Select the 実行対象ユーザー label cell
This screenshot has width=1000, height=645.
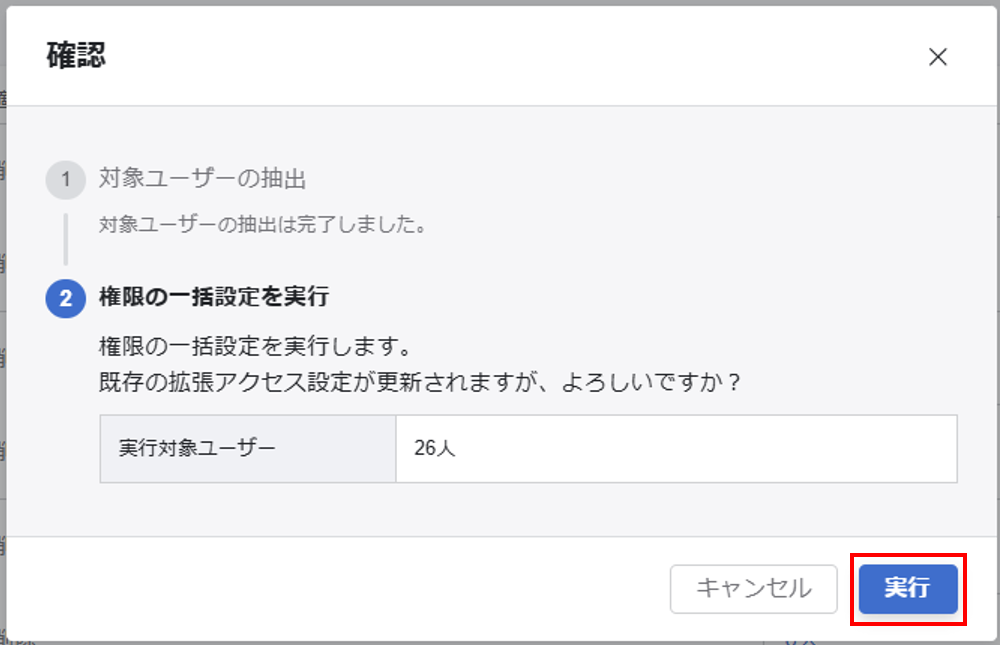[248, 449]
